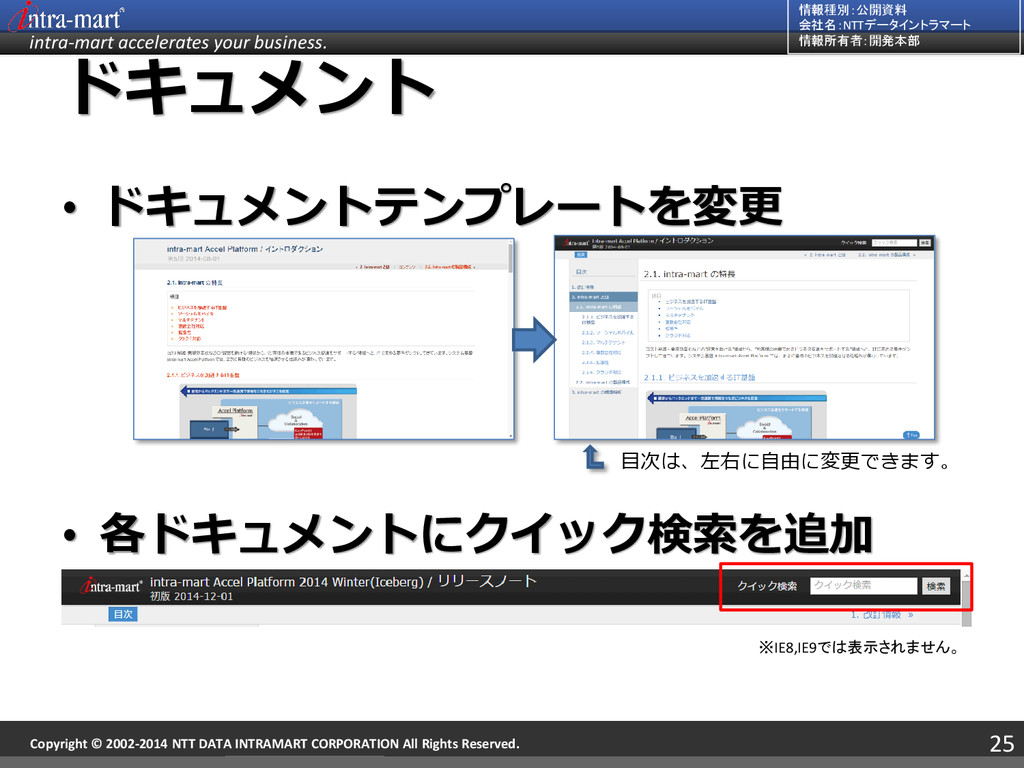Click red '2.1.1' subheading in old template screenshot
Viewport: 1024px width, 768px height.
(x=203, y=376)
